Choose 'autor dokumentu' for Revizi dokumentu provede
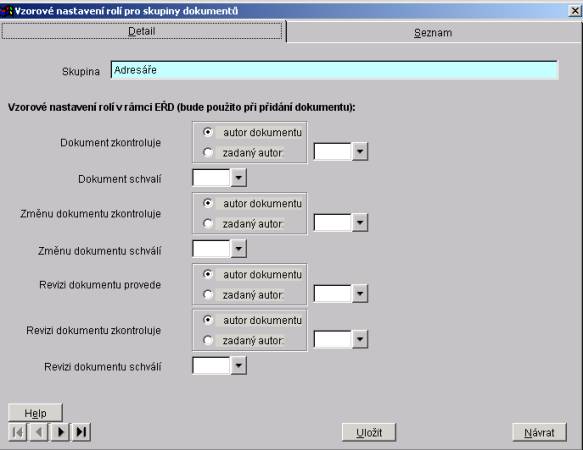Image resolution: width=583 pixels, height=450 pixels. [208, 274]
